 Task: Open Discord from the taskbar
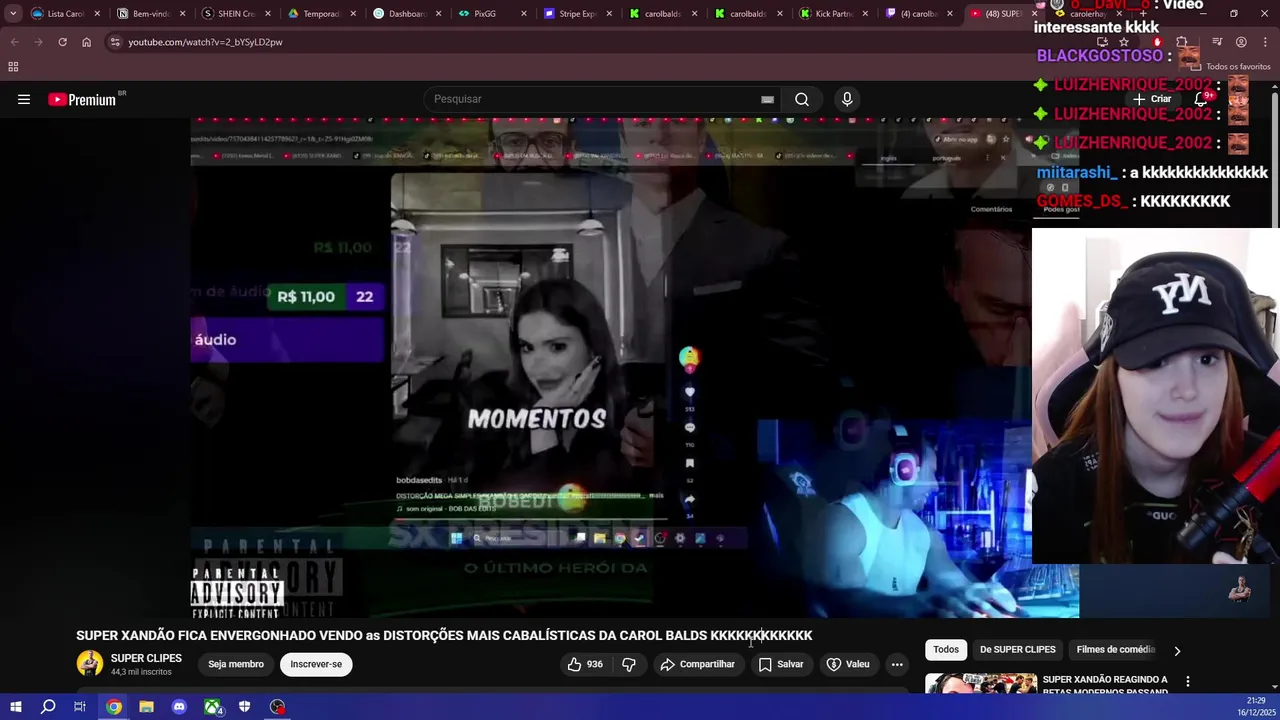coord(179,707)
